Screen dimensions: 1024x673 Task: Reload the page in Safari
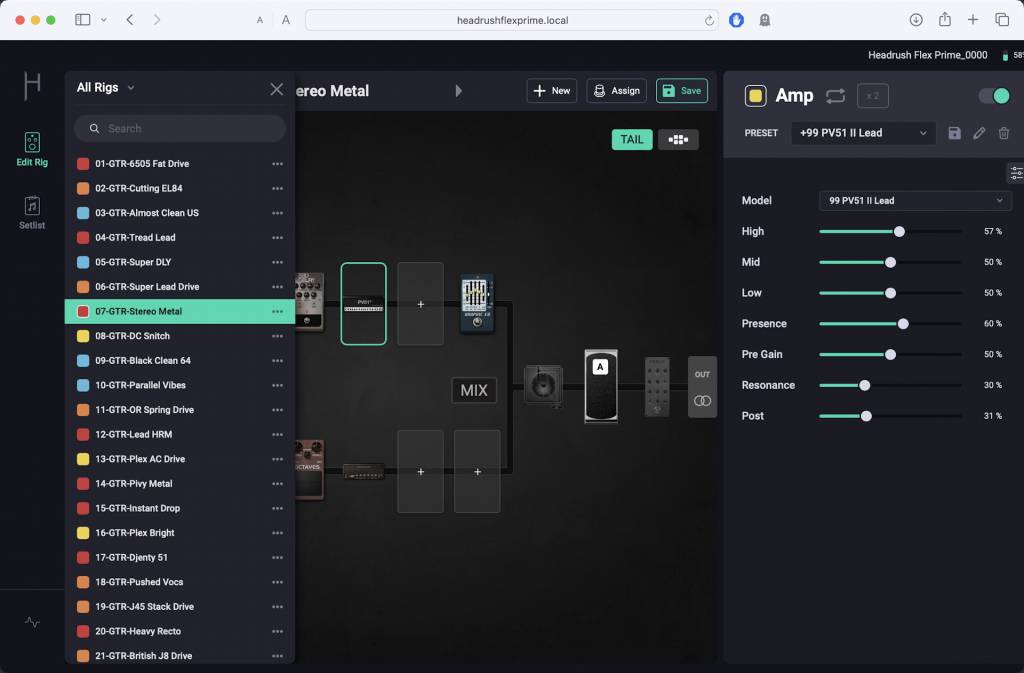pos(709,20)
